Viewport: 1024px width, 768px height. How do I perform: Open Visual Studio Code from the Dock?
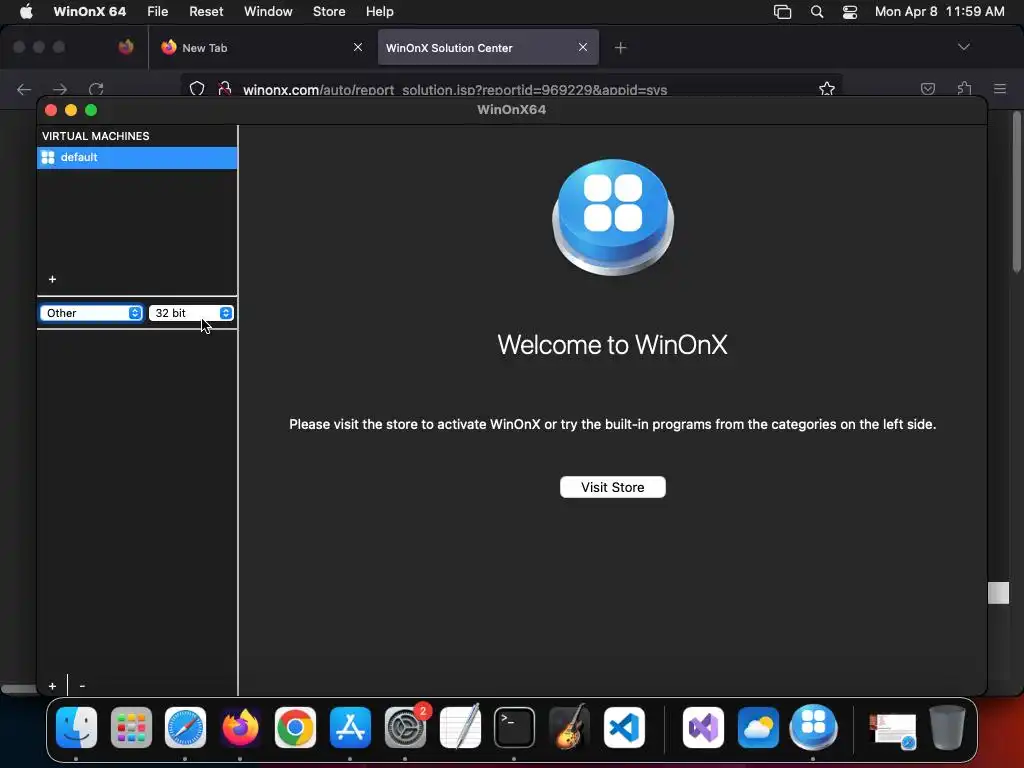(x=624, y=728)
